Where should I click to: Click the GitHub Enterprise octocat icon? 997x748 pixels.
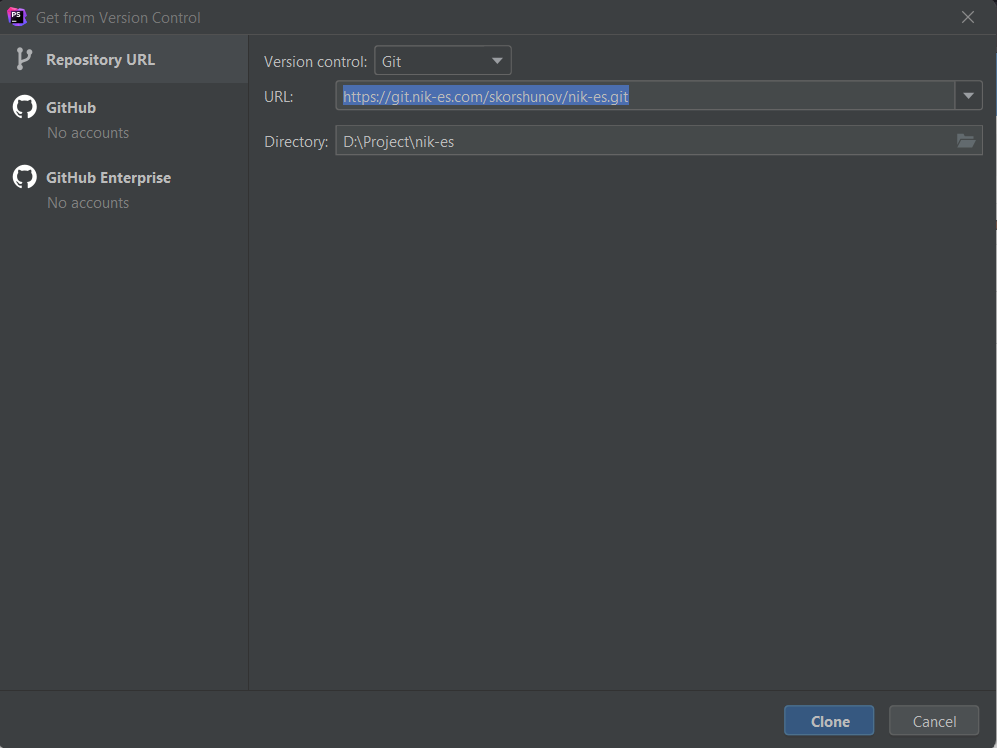[x=25, y=177]
